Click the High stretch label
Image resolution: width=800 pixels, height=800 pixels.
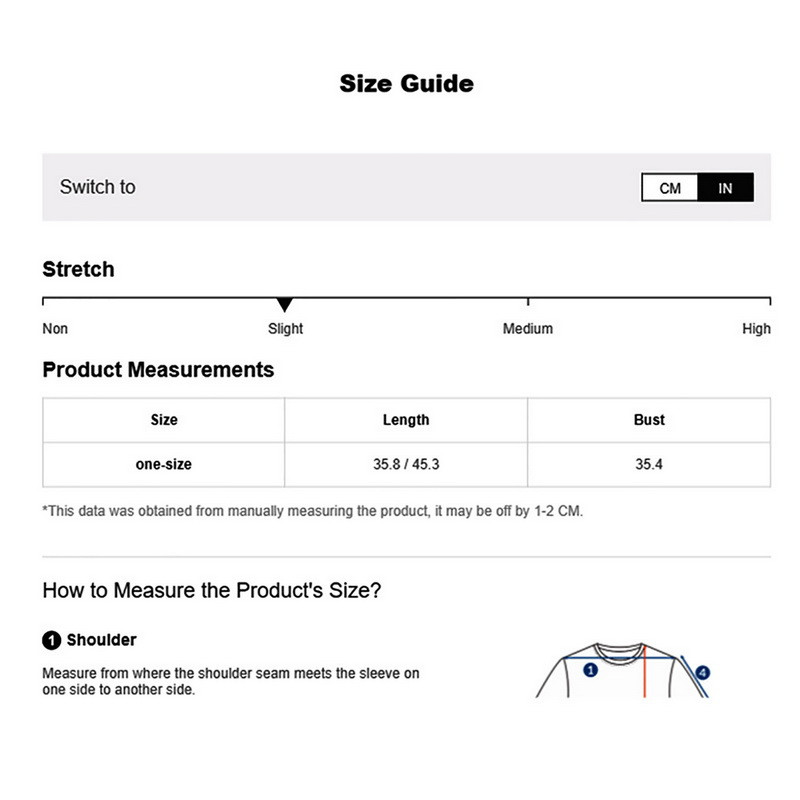point(756,329)
